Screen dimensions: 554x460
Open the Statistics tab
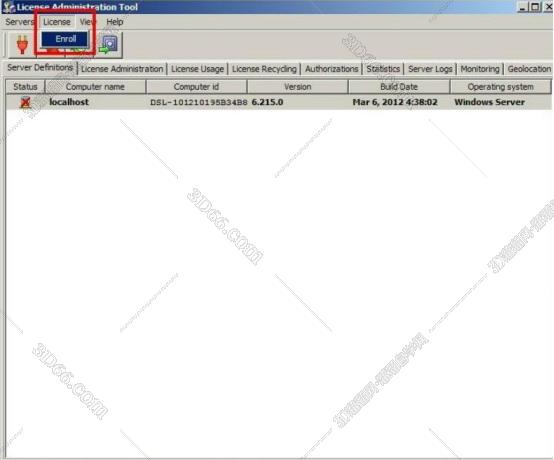[383, 69]
